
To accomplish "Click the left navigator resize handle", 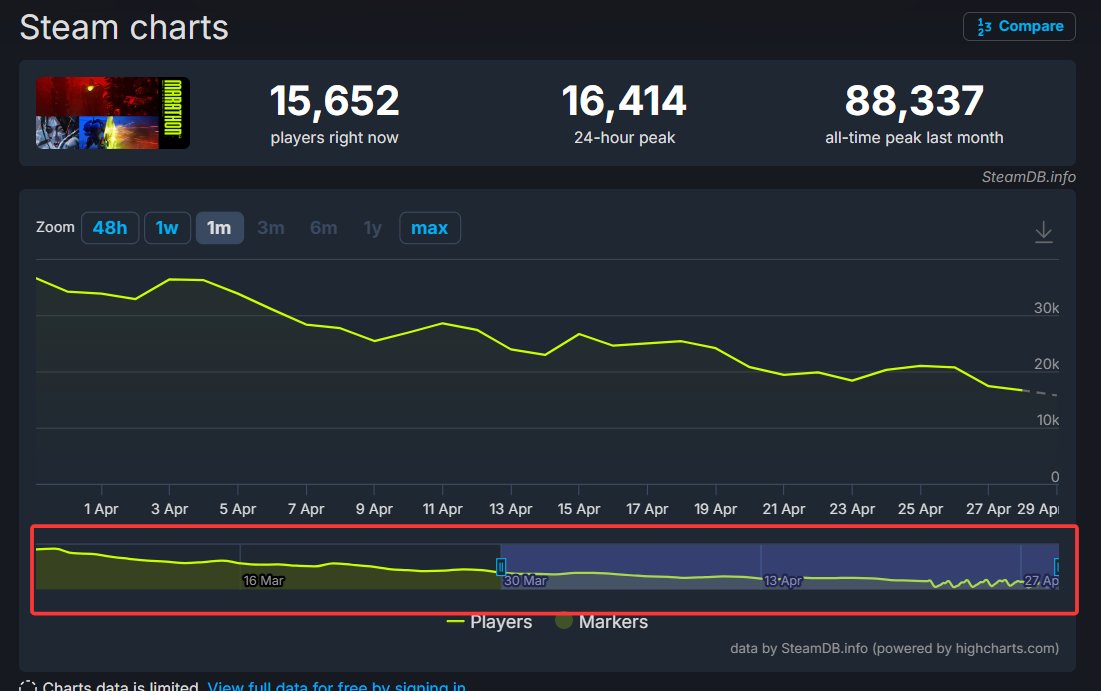I will point(501,566).
